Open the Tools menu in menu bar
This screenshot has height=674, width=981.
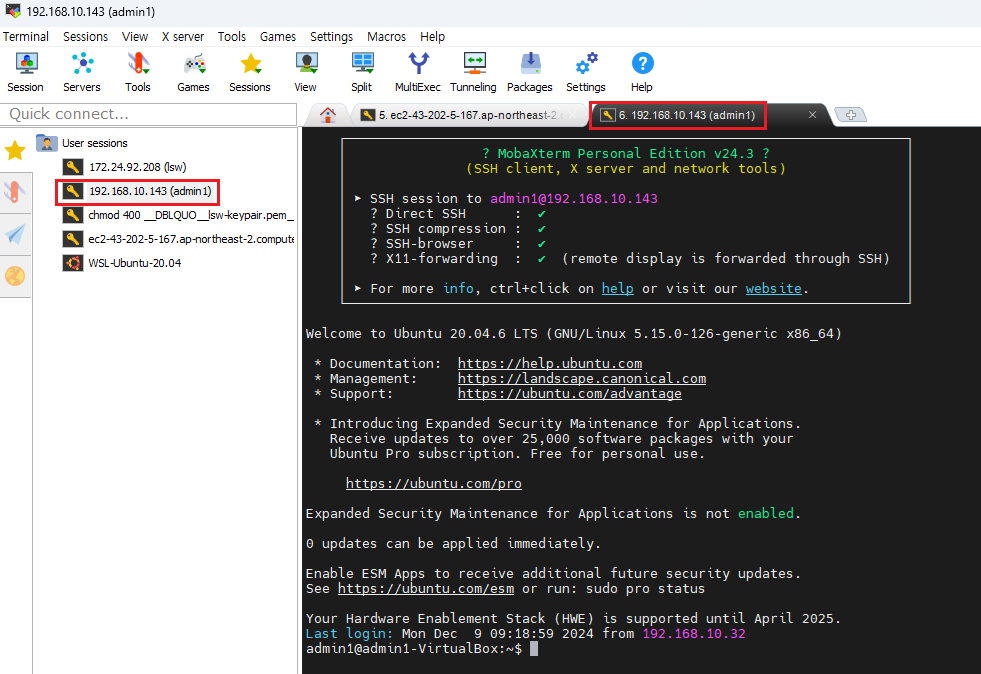232,36
